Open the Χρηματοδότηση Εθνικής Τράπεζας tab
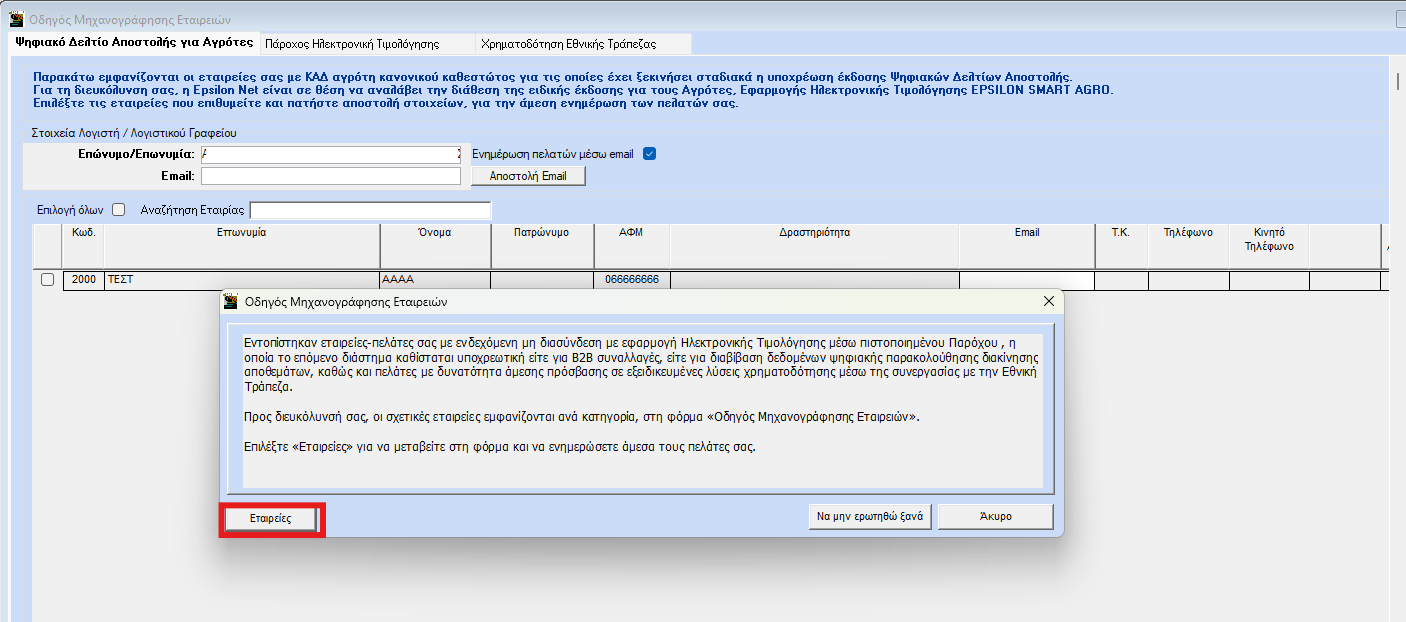 tap(582, 44)
